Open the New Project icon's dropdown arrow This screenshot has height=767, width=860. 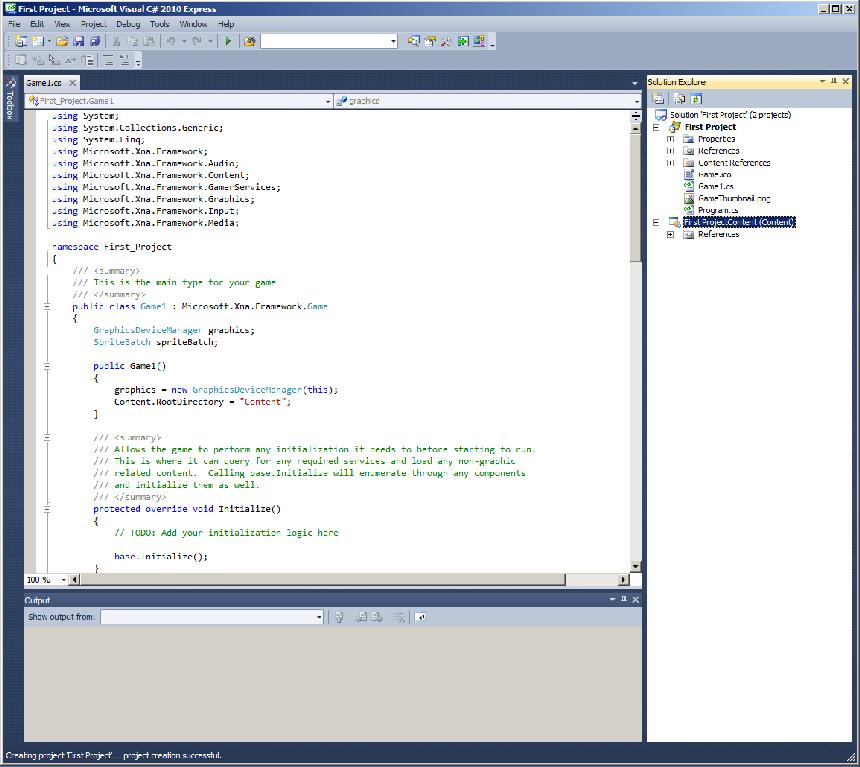[x=49, y=41]
